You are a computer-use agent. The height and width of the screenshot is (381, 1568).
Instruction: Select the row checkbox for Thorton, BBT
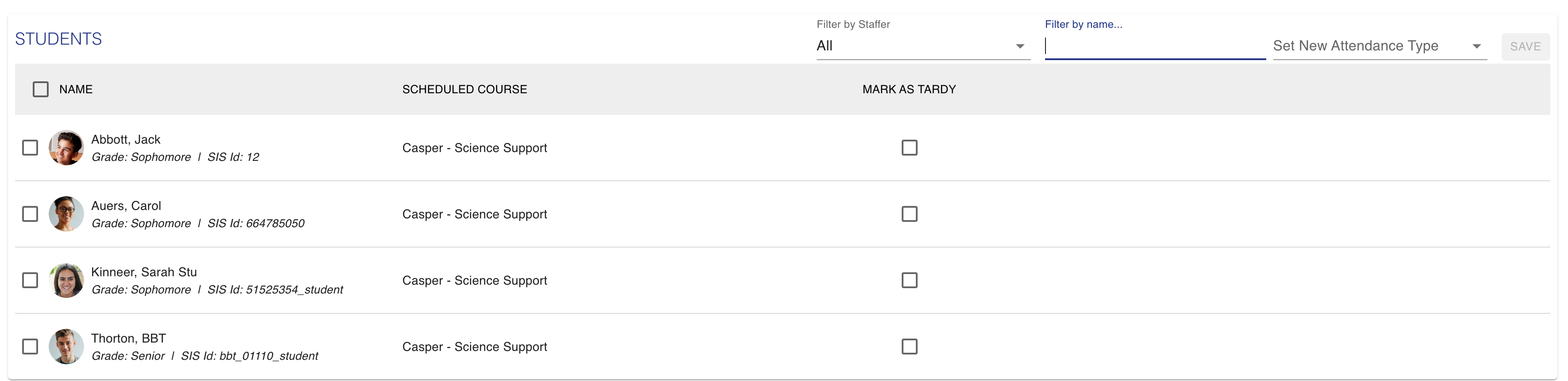click(30, 347)
